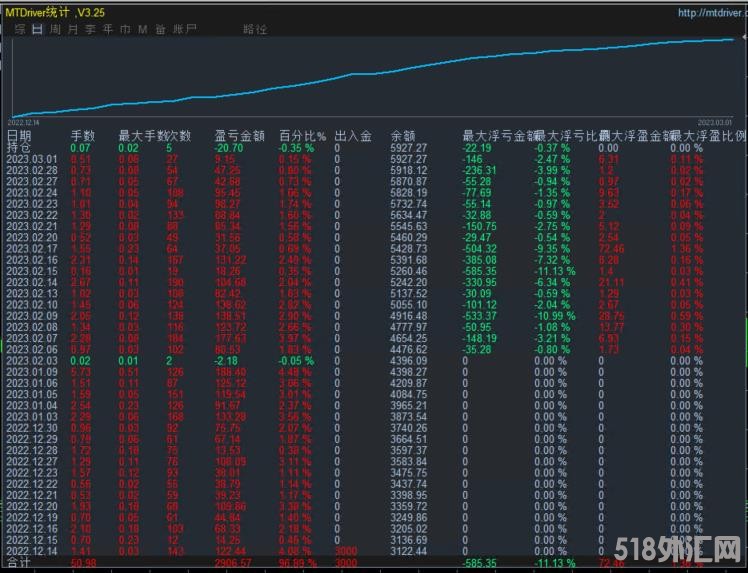Click the 4916.48 balance value
The image size is (748, 573).
pyautogui.click(x=408, y=316)
